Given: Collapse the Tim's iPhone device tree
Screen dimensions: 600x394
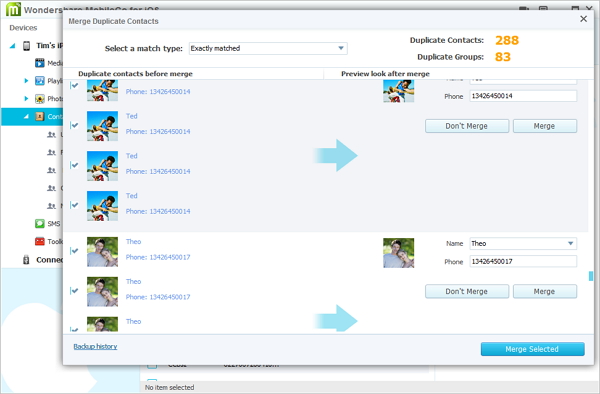Looking at the screenshot, I should pyautogui.click(x=13, y=46).
